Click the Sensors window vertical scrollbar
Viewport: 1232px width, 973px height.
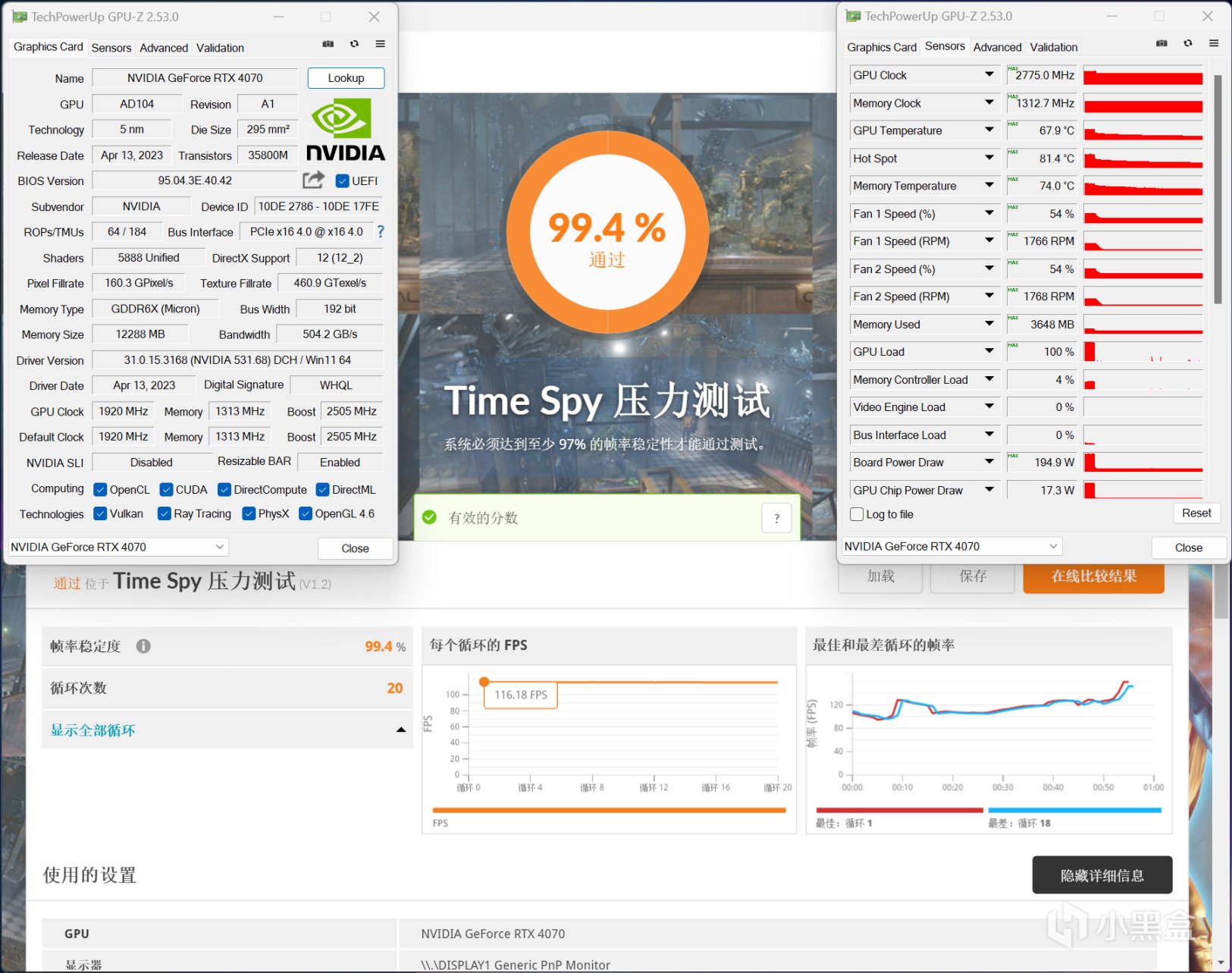coord(1218,190)
